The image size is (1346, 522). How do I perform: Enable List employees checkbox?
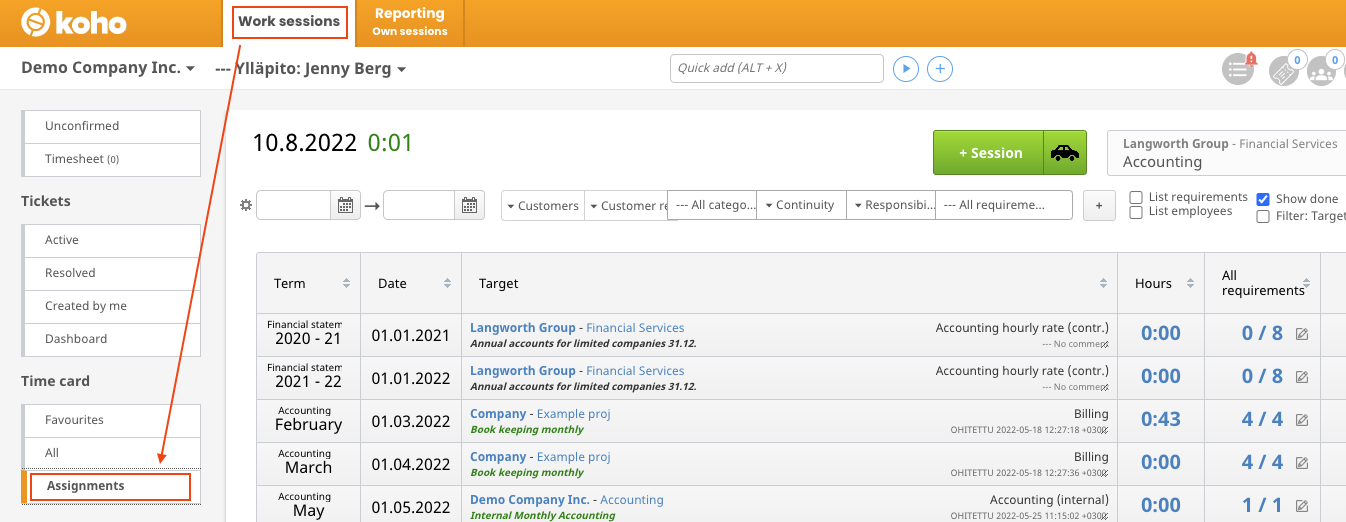pyautogui.click(x=1136, y=212)
